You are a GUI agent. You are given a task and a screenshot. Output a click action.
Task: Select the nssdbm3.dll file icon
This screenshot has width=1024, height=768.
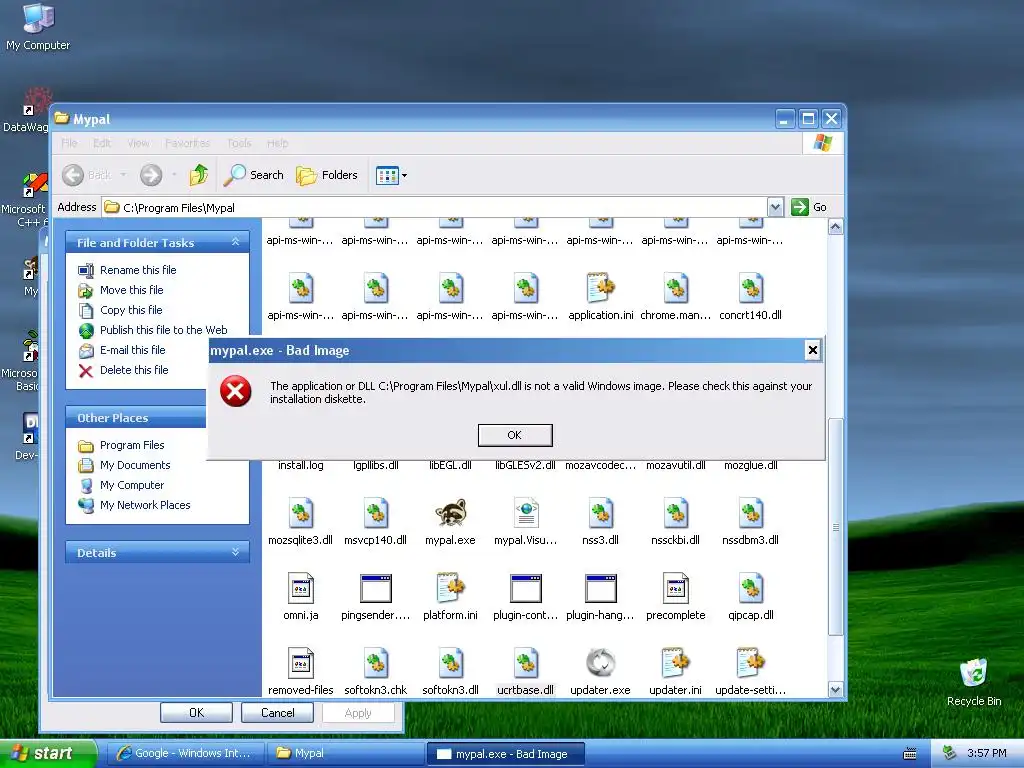point(750,513)
